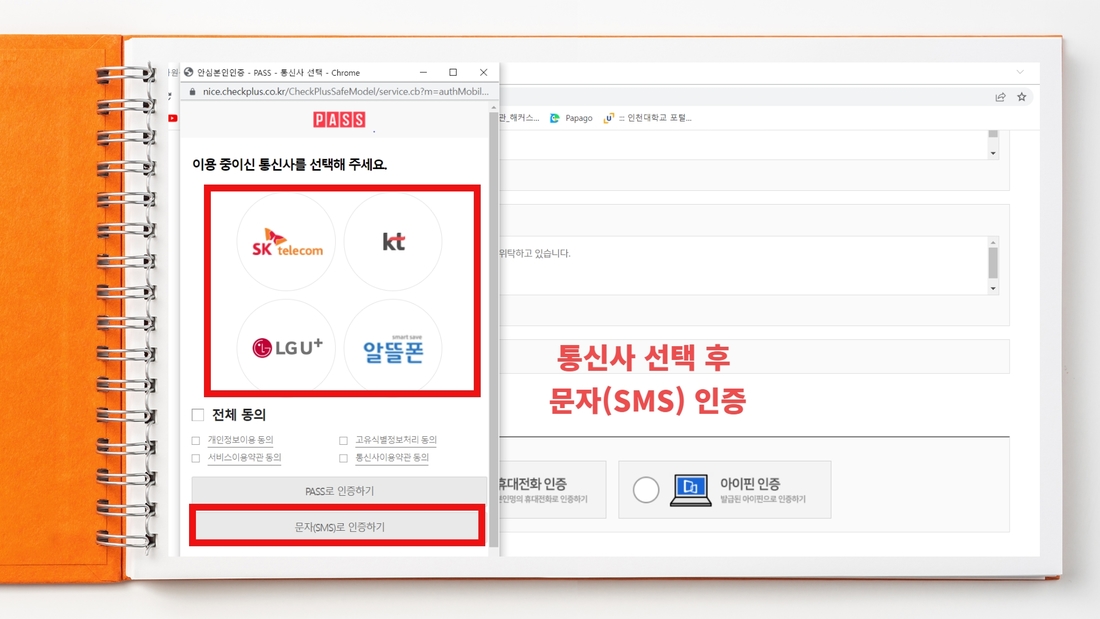Screen dimensions: 1100x619
Task: Click down arrow of upper text box scrollbar
Action: 993,153
